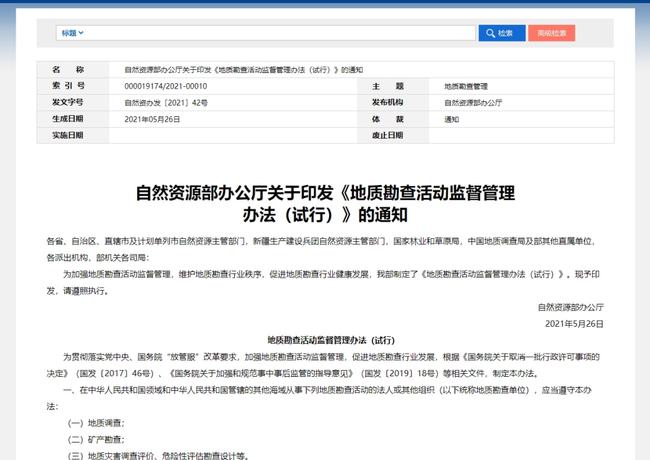Click the 主题 value 地质勘查管理
The image size is (650, 460).
coord(467,86)
